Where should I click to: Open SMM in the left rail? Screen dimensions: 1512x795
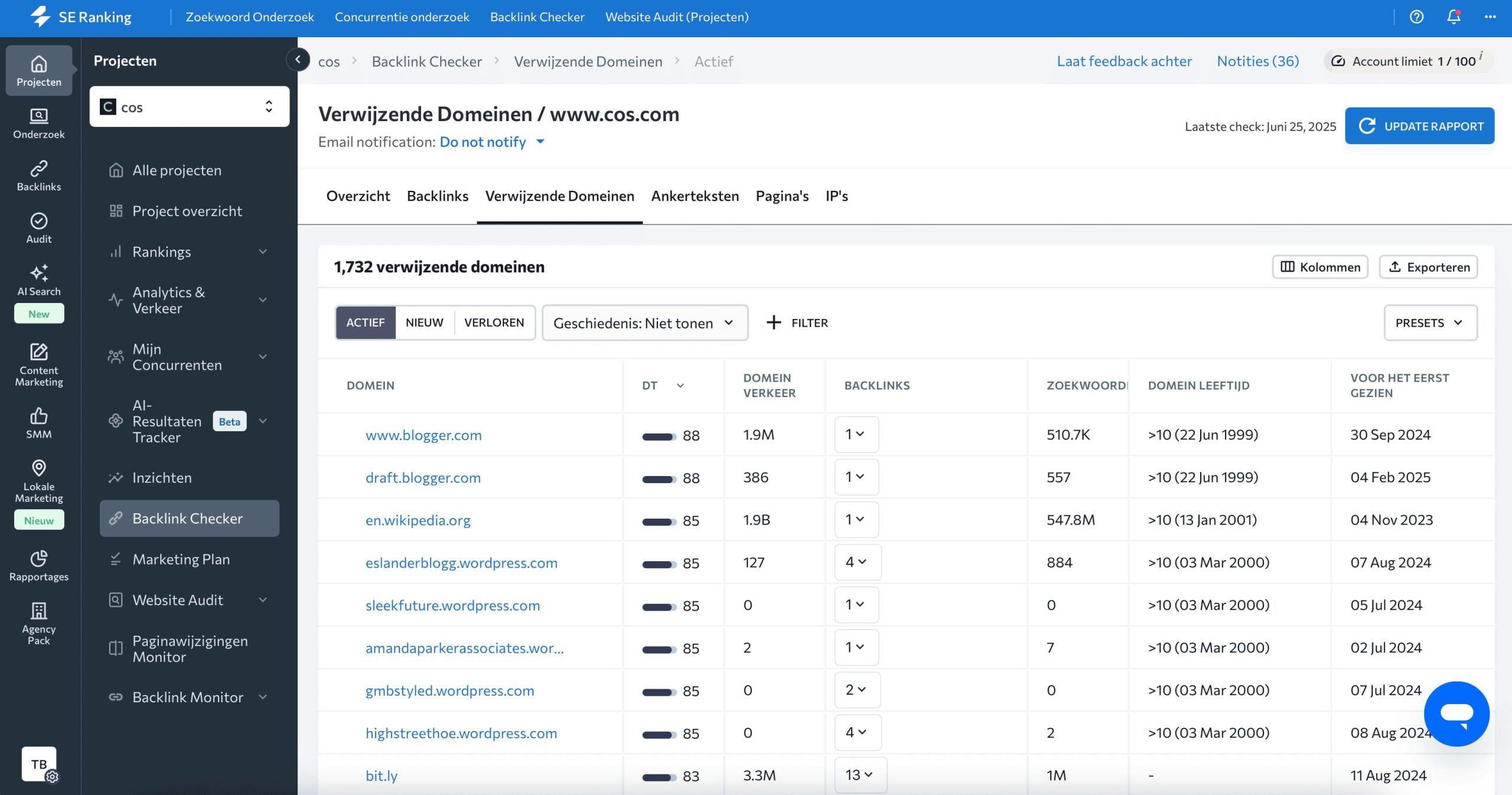tap(39, 423)
